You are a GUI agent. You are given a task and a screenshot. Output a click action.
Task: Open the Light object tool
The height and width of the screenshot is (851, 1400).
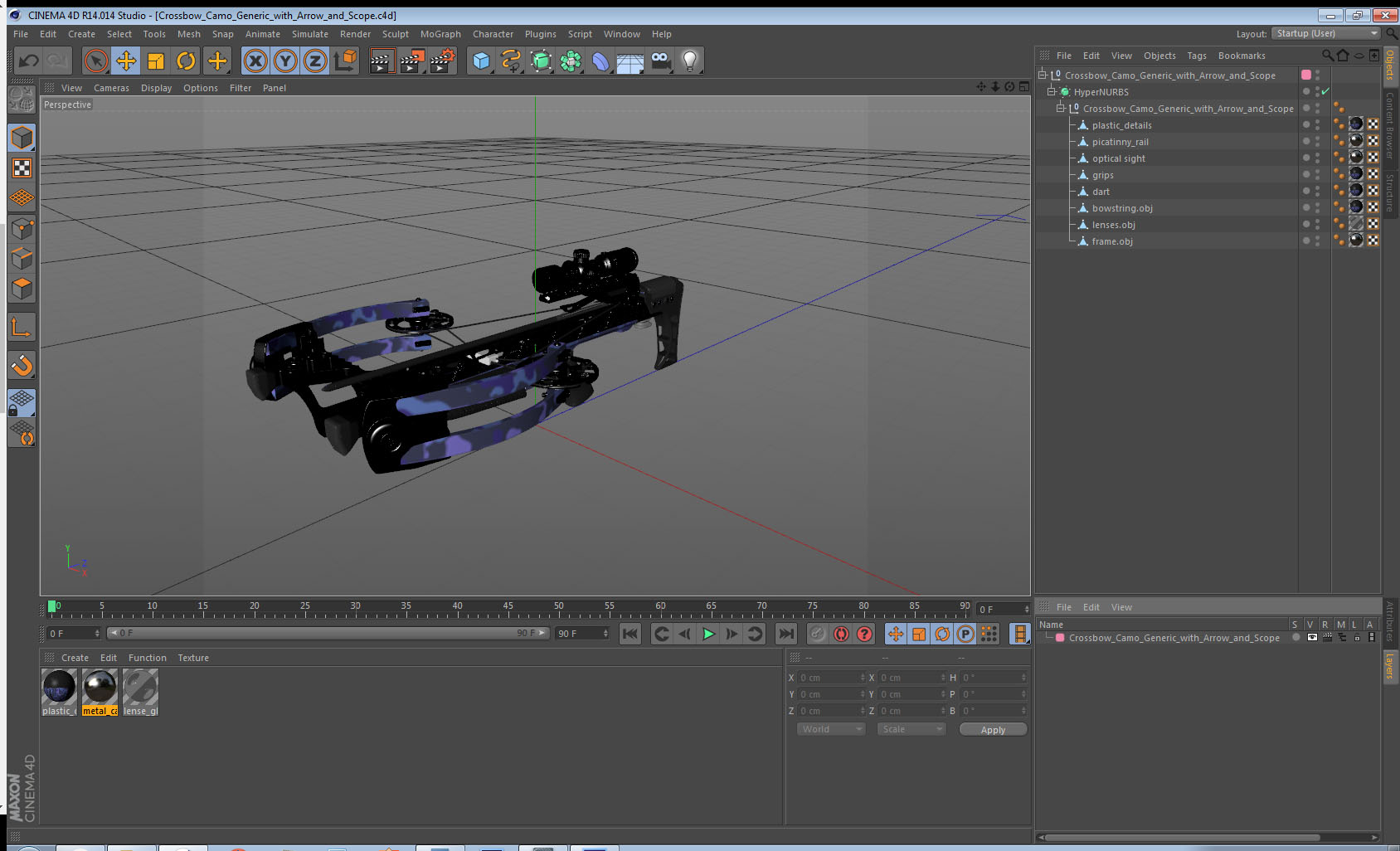pyautogui.click(x=690, y=61)
